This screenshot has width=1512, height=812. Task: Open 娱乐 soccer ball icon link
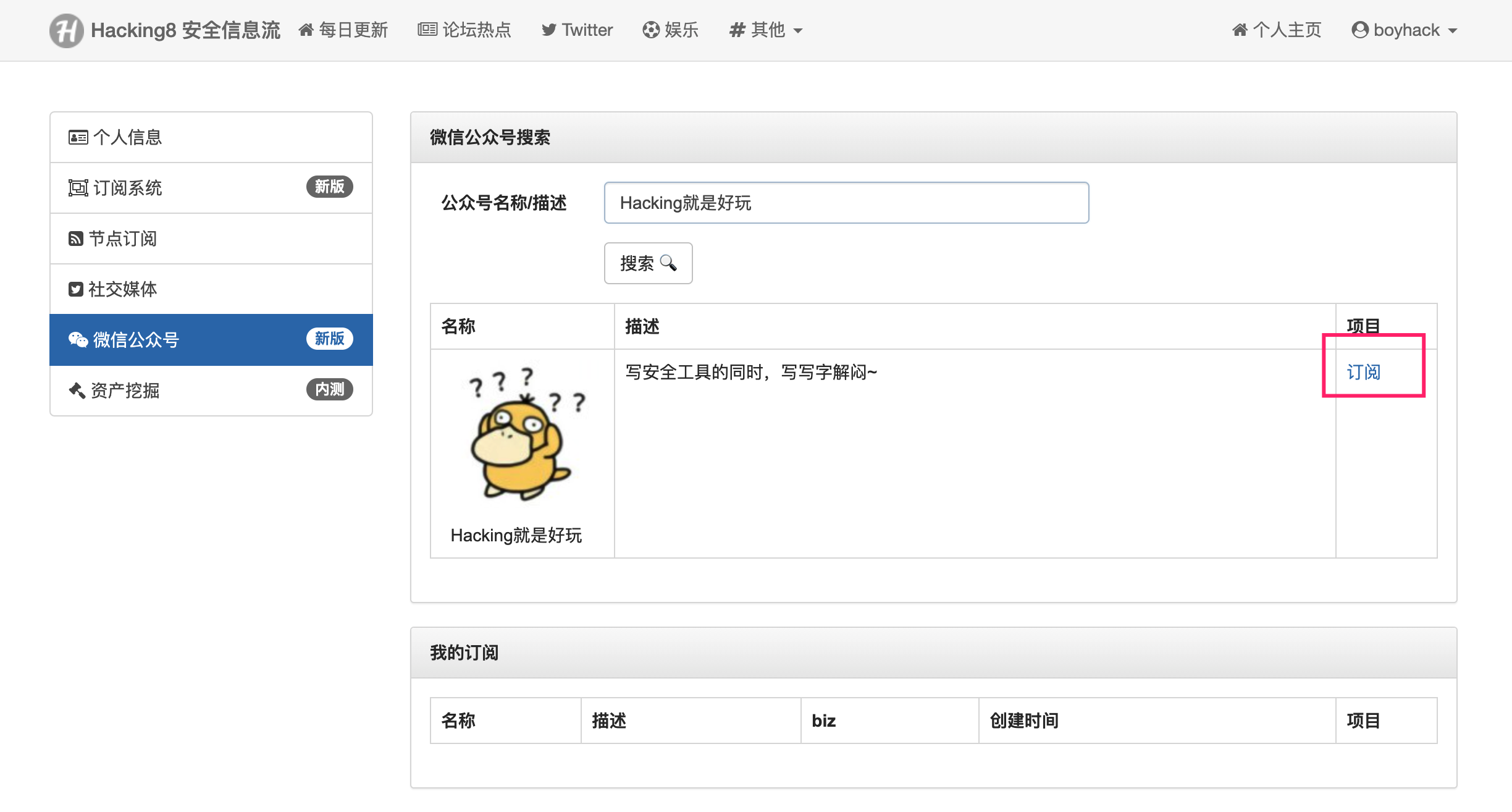click(x=650, y=30)
